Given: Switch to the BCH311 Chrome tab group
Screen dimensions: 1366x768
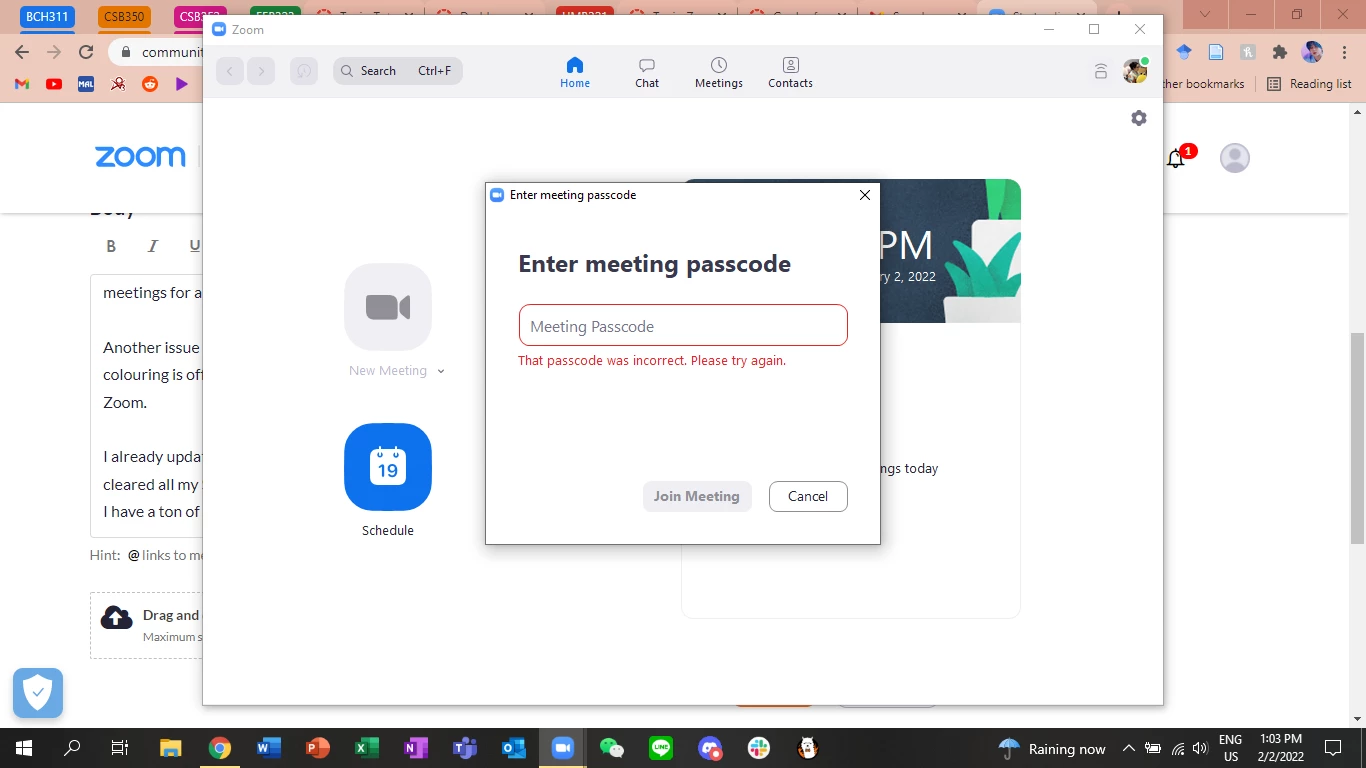Looking at the screenshot, I should pos(48,16).
